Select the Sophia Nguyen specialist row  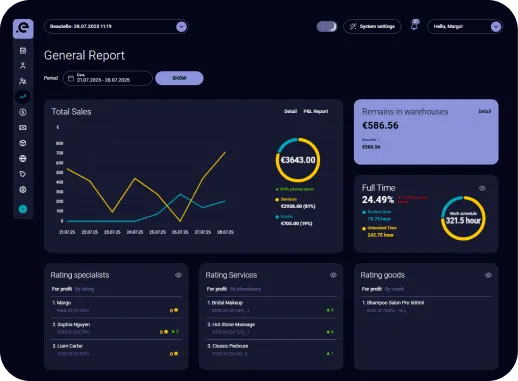coord(116,328)
